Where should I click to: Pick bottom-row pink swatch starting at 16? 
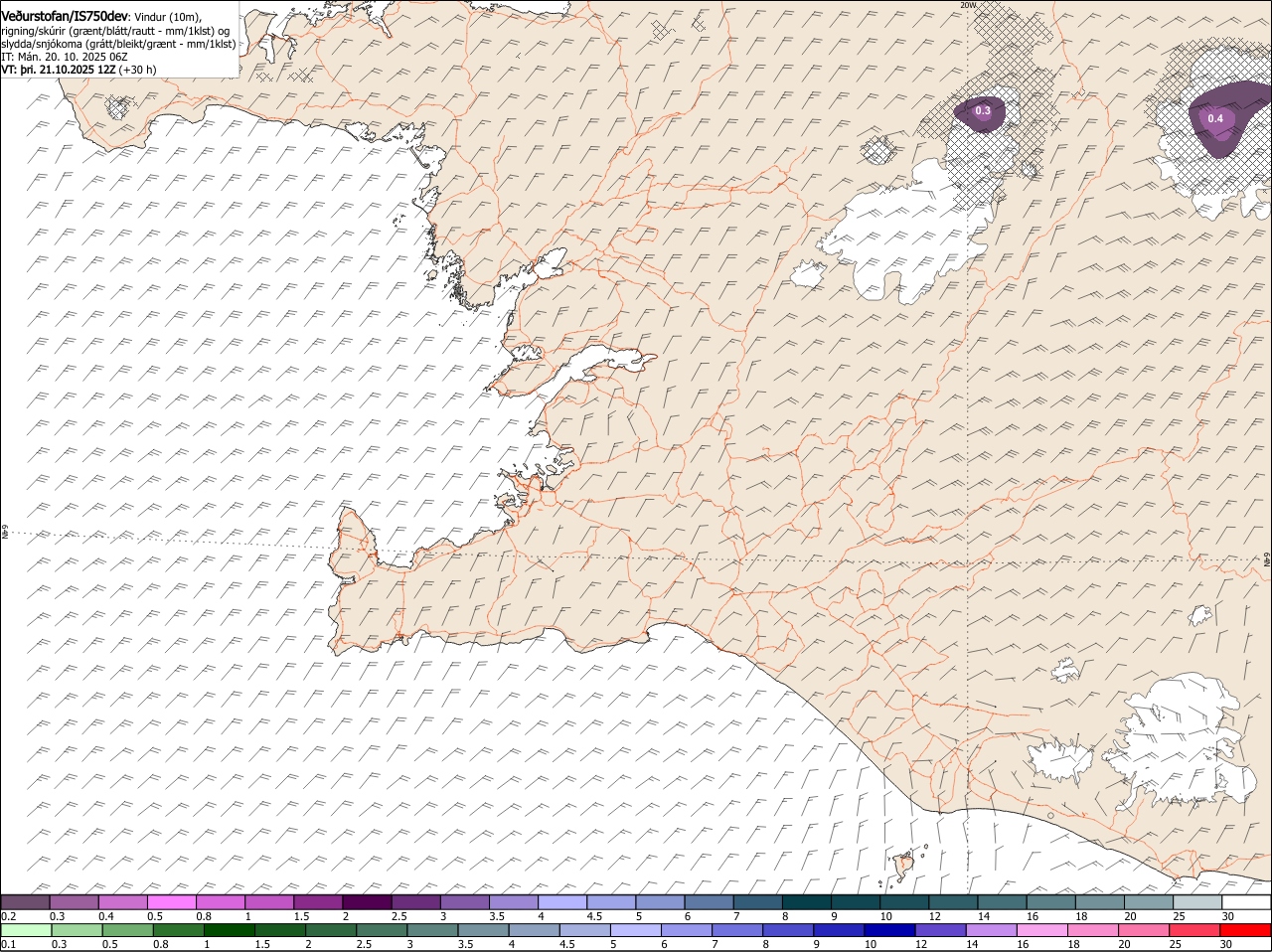[x=1040, y=930]
